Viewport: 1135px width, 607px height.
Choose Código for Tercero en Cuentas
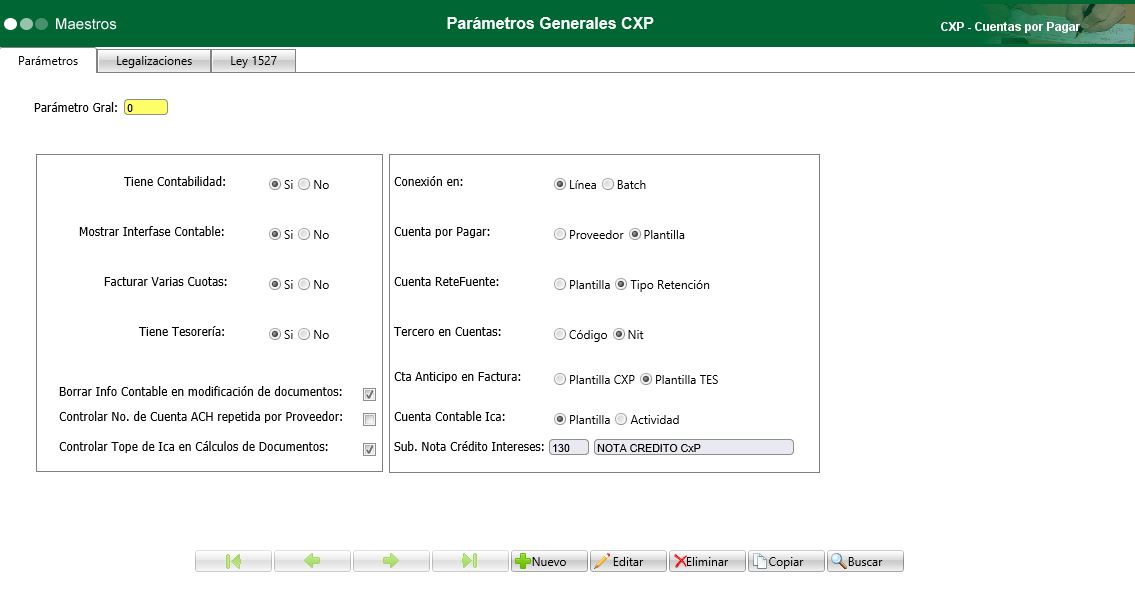tap(560, 334)
